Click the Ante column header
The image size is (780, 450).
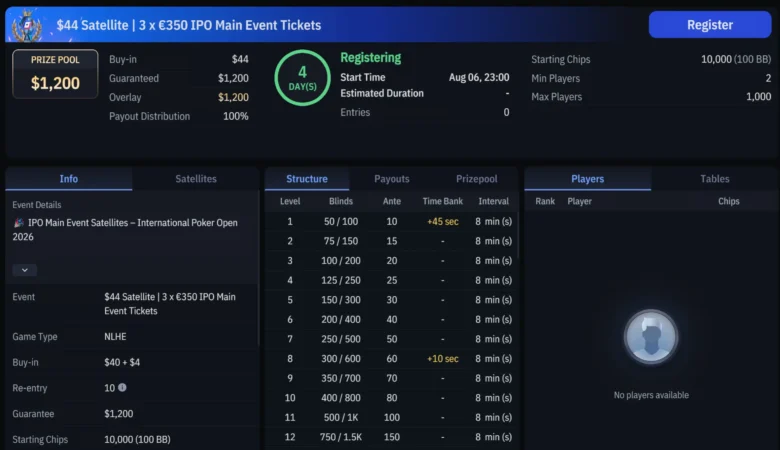coord(392,201)
